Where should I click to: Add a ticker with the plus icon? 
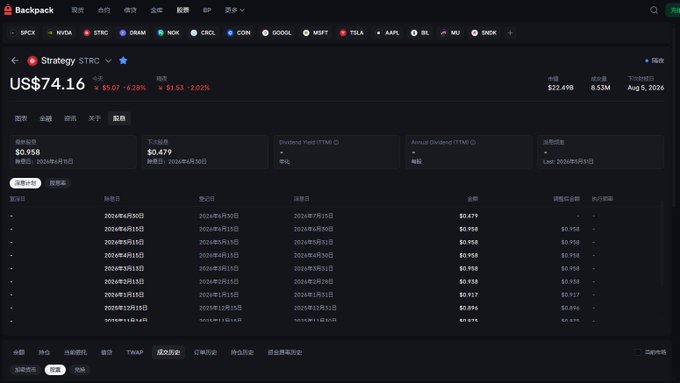pyautogui.click(x=510, y=33)
